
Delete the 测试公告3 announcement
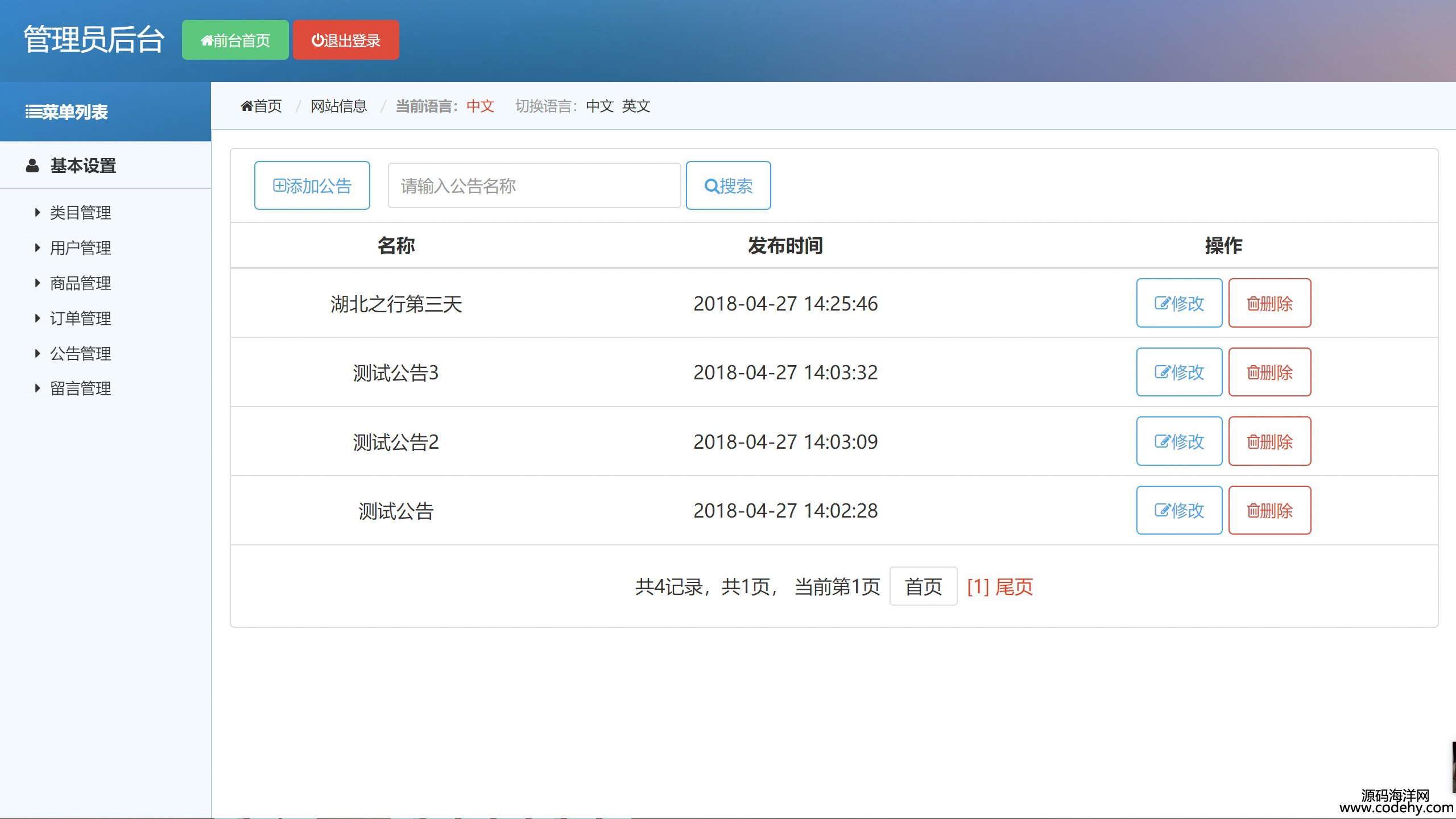pos(1269,373)
